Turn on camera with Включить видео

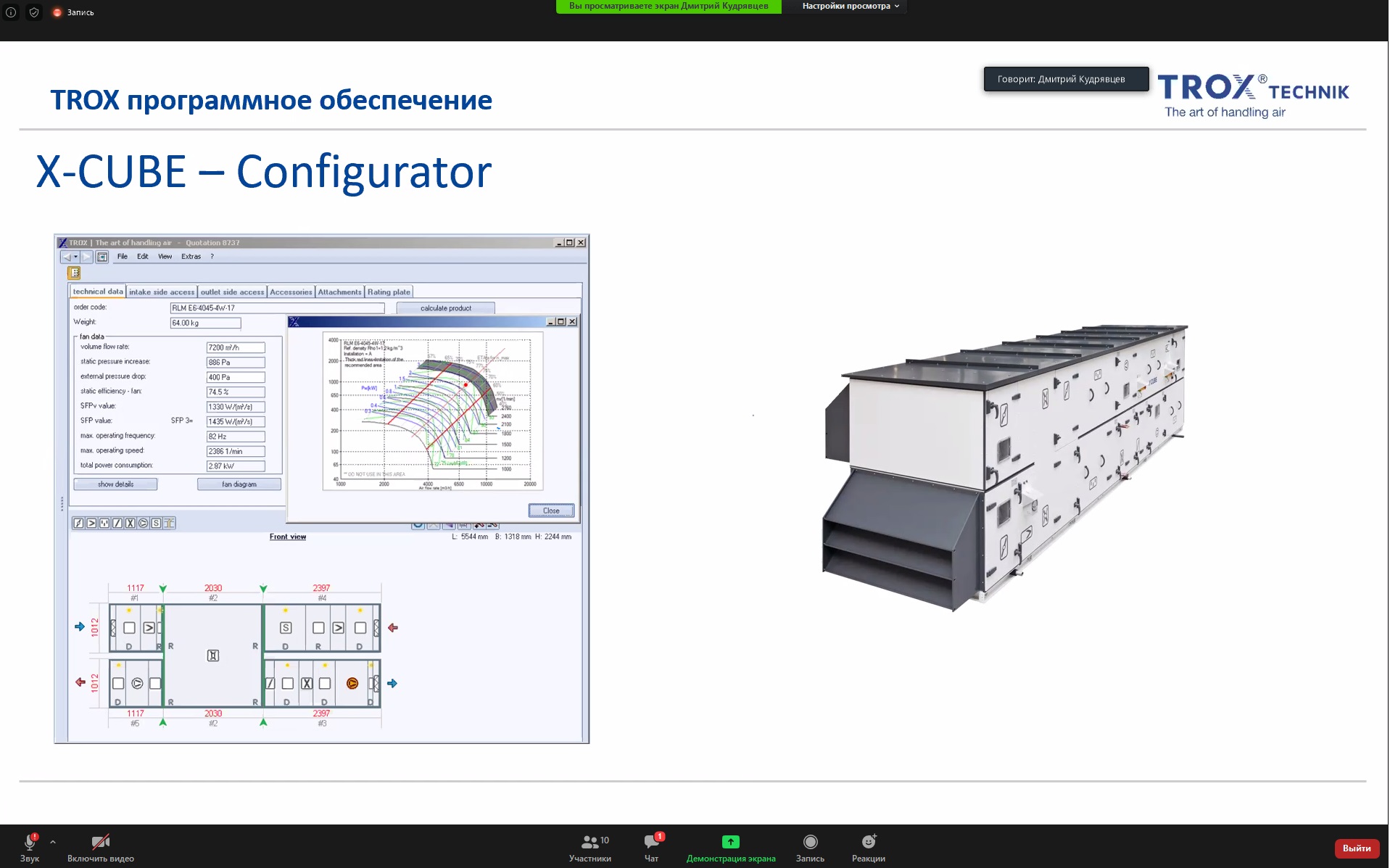coord(101,847)
